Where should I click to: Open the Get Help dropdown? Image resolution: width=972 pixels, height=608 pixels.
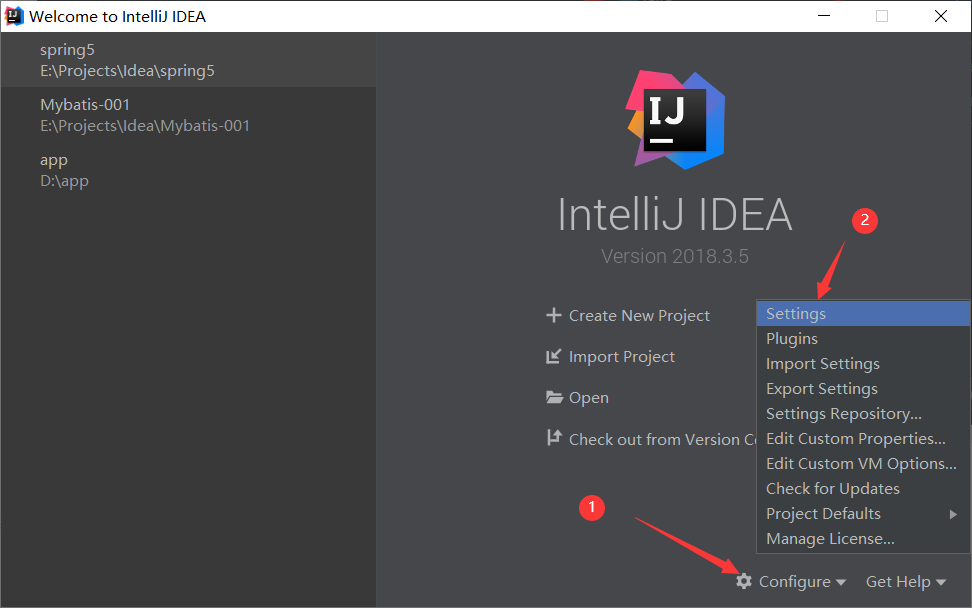pos(906,582)
